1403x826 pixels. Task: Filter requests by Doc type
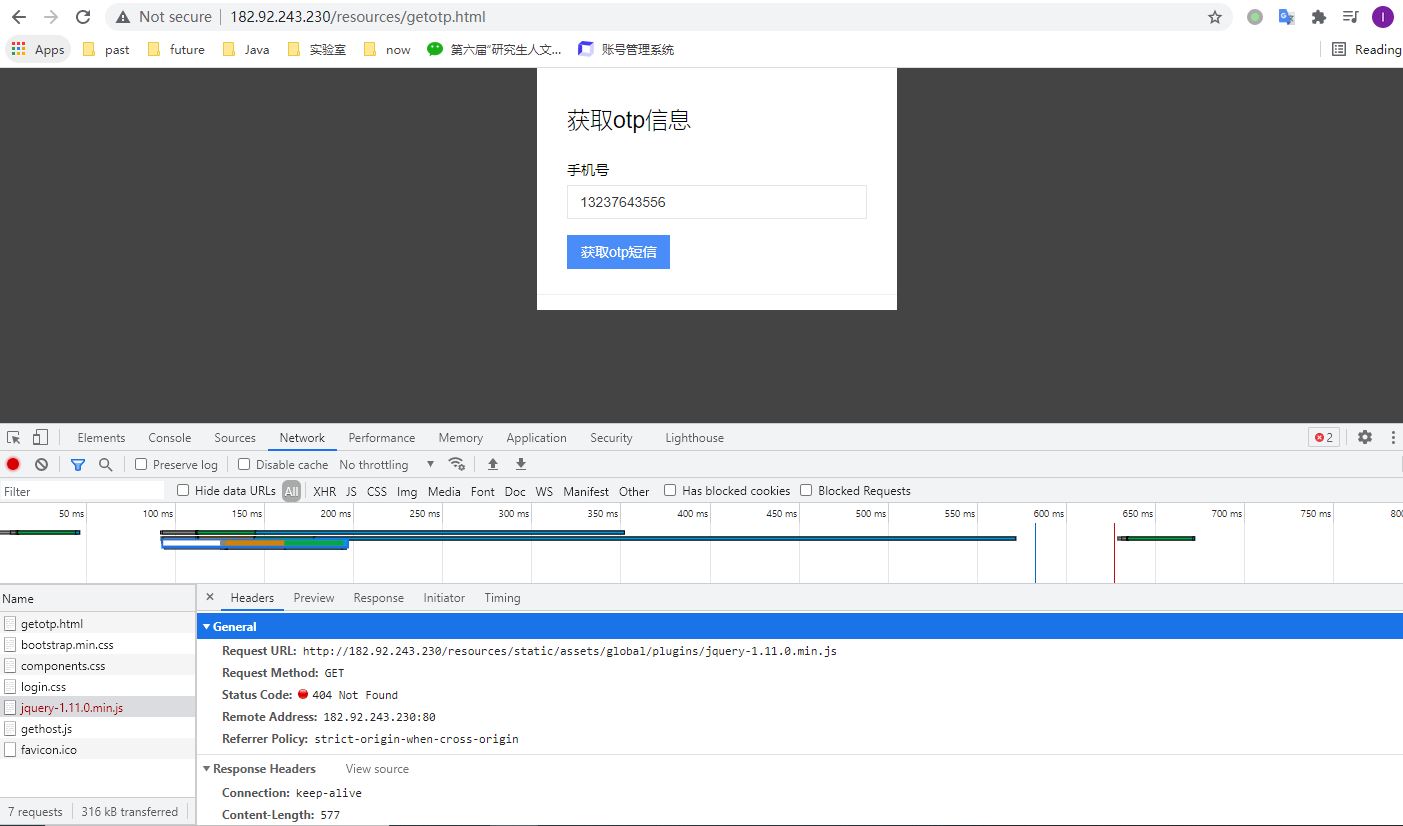[515, 491]
